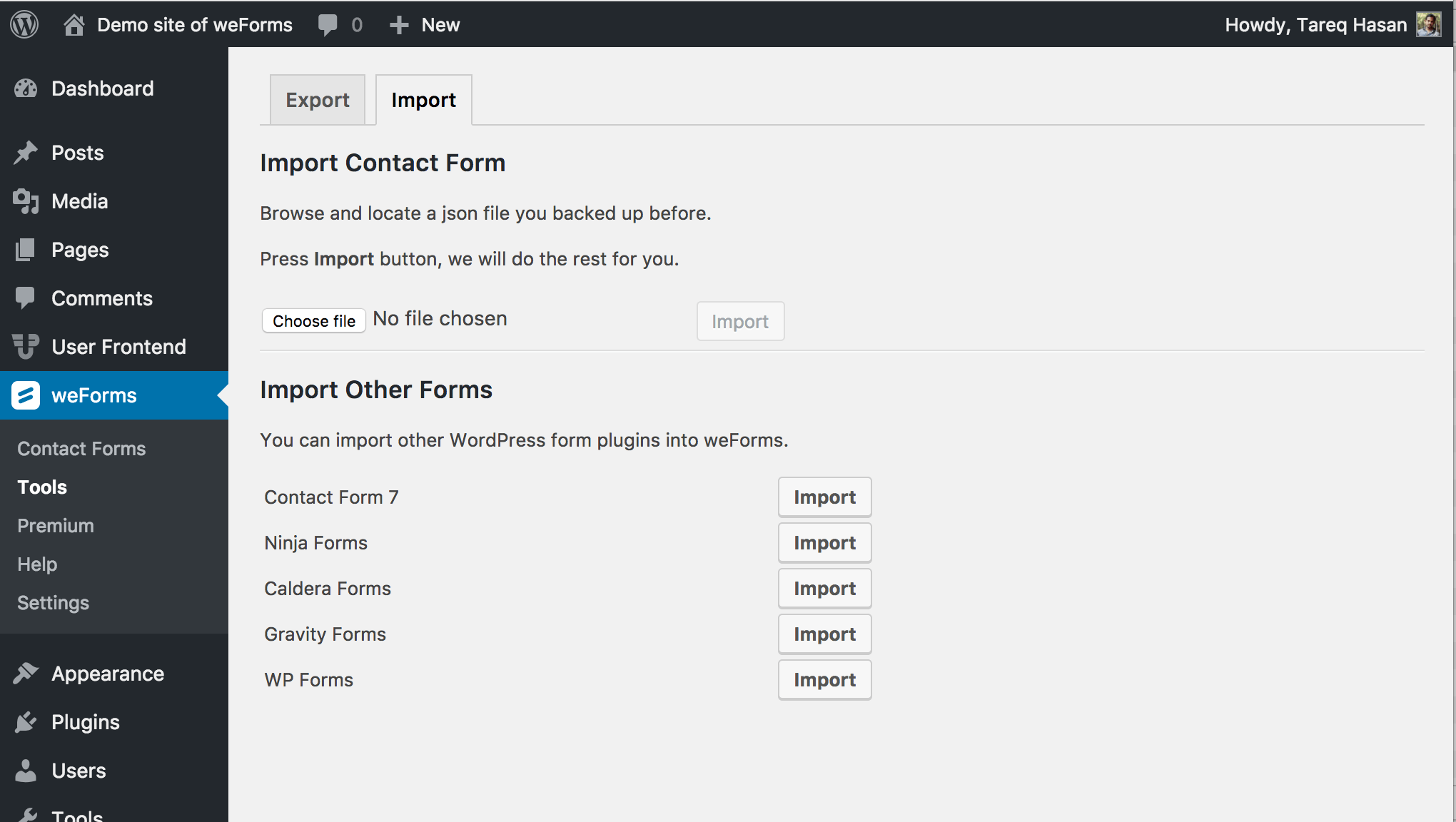
Task: Click Import button for Gravity Forms
Action: click(824, 633)
